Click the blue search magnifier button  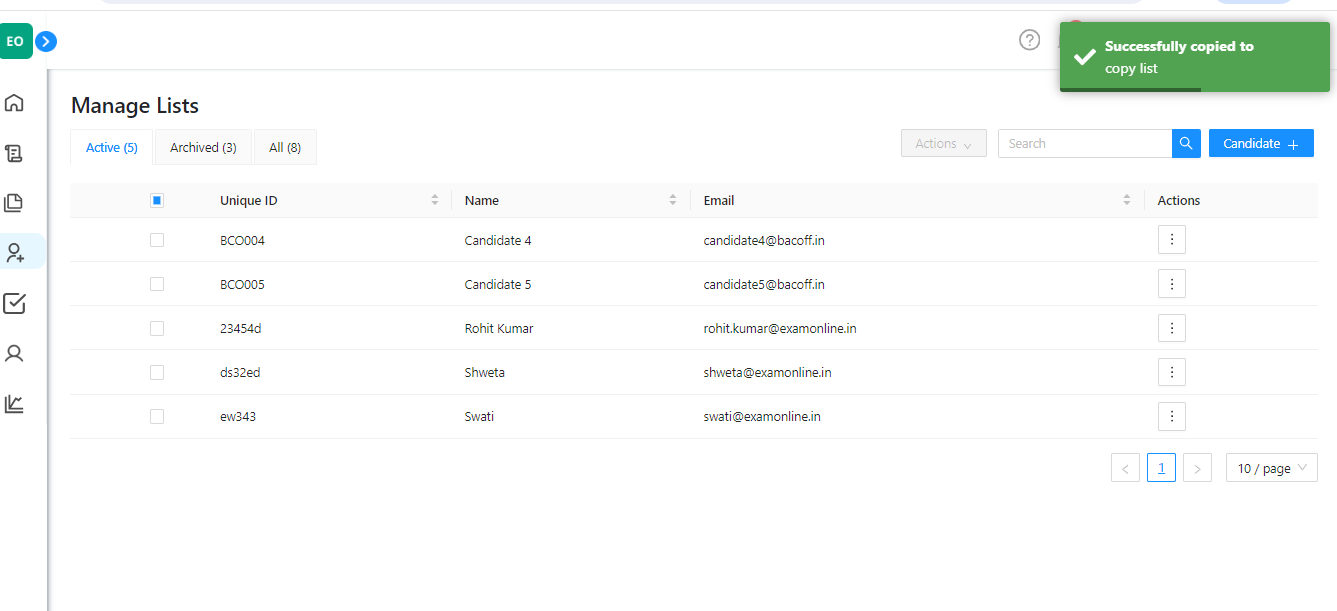click(x=1186, y=144)
